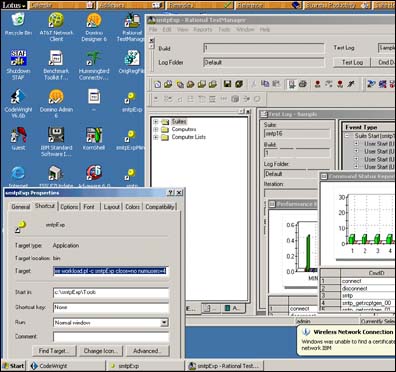Click the Cut scissors icon in TestManager toolbar
The height and width of the screenshot is (372, 396).
[x=254, y=84]
